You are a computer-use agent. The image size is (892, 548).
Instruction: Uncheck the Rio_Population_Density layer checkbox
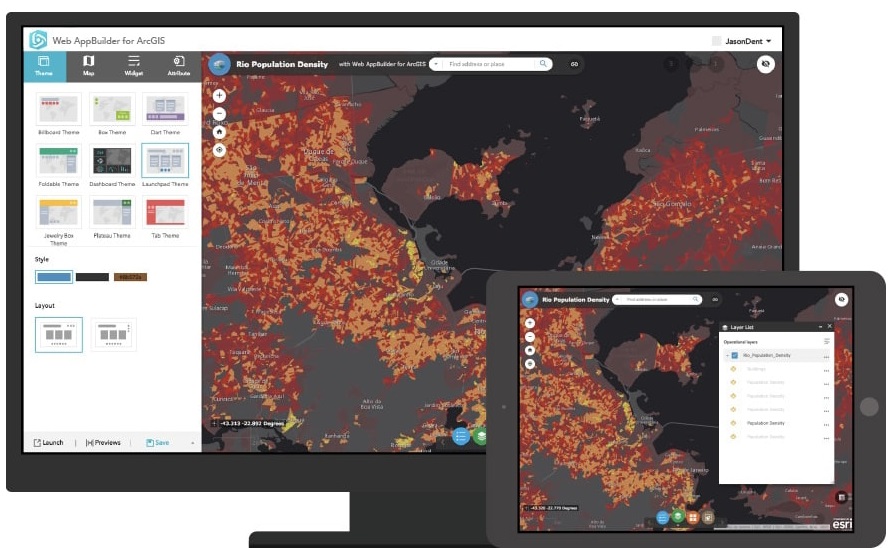coord(734,355)
